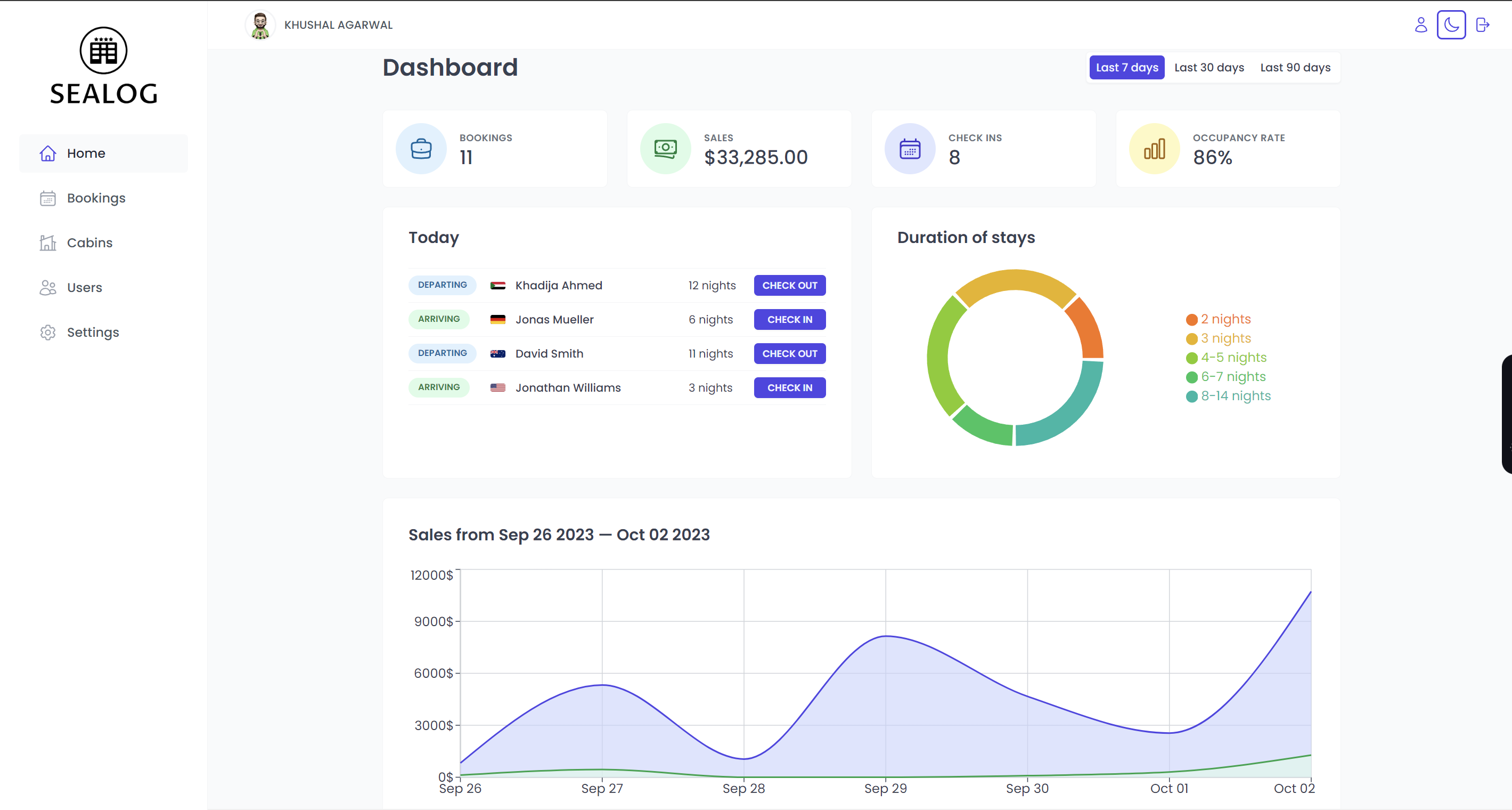This screenshot has width=1512, height=810.
Task: Click the Cabins icon in sidebar
Action: coord(47,243)
